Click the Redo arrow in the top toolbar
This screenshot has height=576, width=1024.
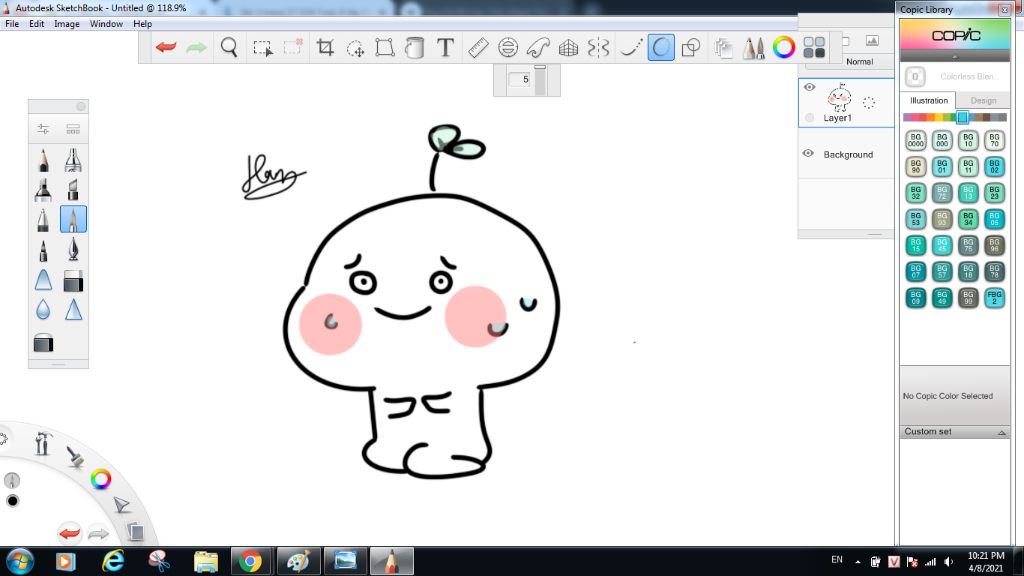click(x=196, y=47)
